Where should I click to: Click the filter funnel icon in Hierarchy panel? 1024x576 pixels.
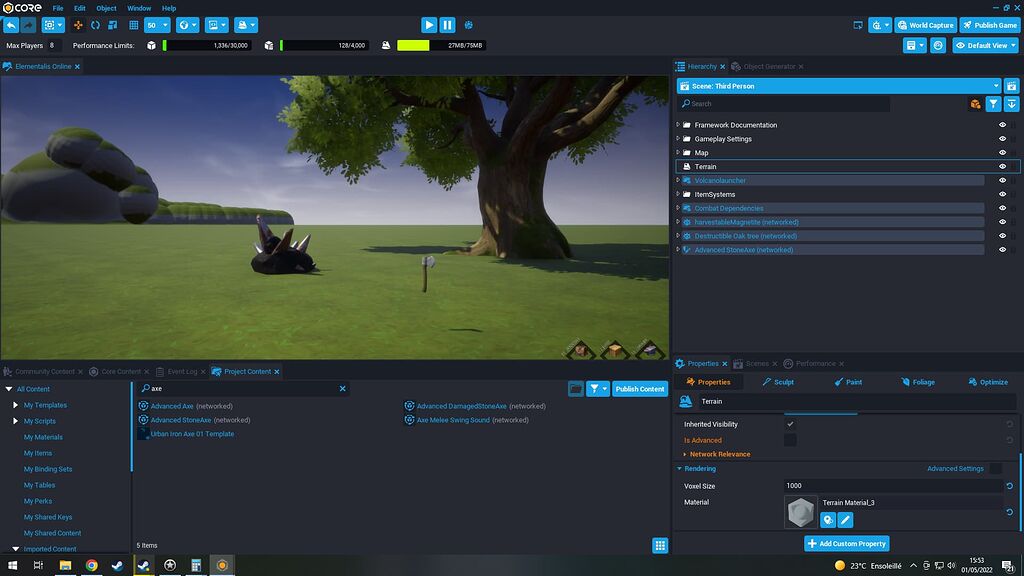pyautogui.click(x=993, y=104)
